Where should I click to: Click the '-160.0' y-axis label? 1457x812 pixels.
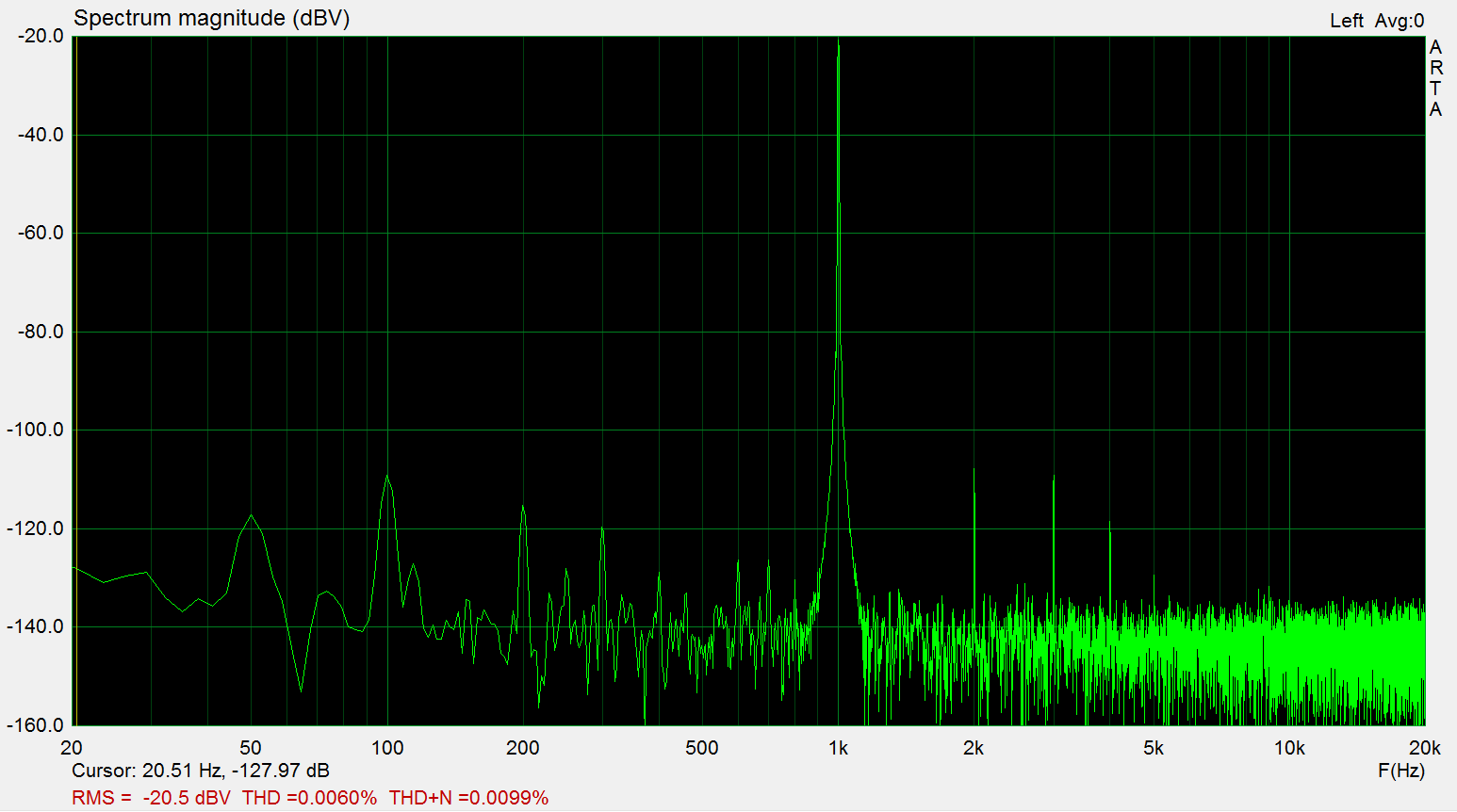(x=36, y=725)
